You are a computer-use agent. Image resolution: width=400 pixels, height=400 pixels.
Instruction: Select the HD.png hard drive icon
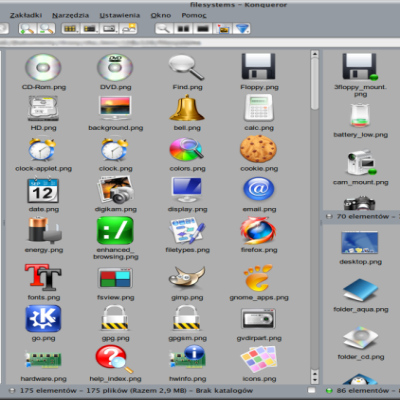click(x=43, y=109)
